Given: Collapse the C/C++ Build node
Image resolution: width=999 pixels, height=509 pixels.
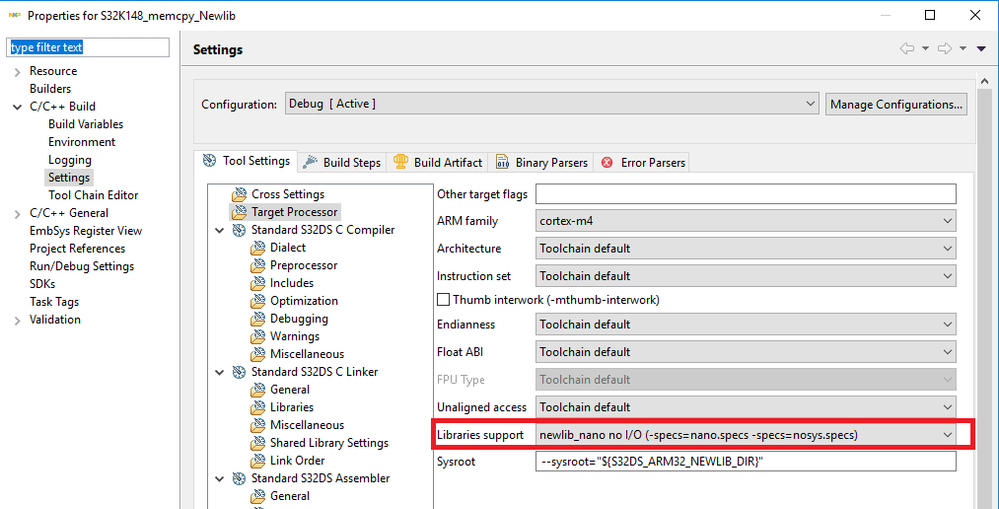Looking at the screenshot, I should click(17, 107).
